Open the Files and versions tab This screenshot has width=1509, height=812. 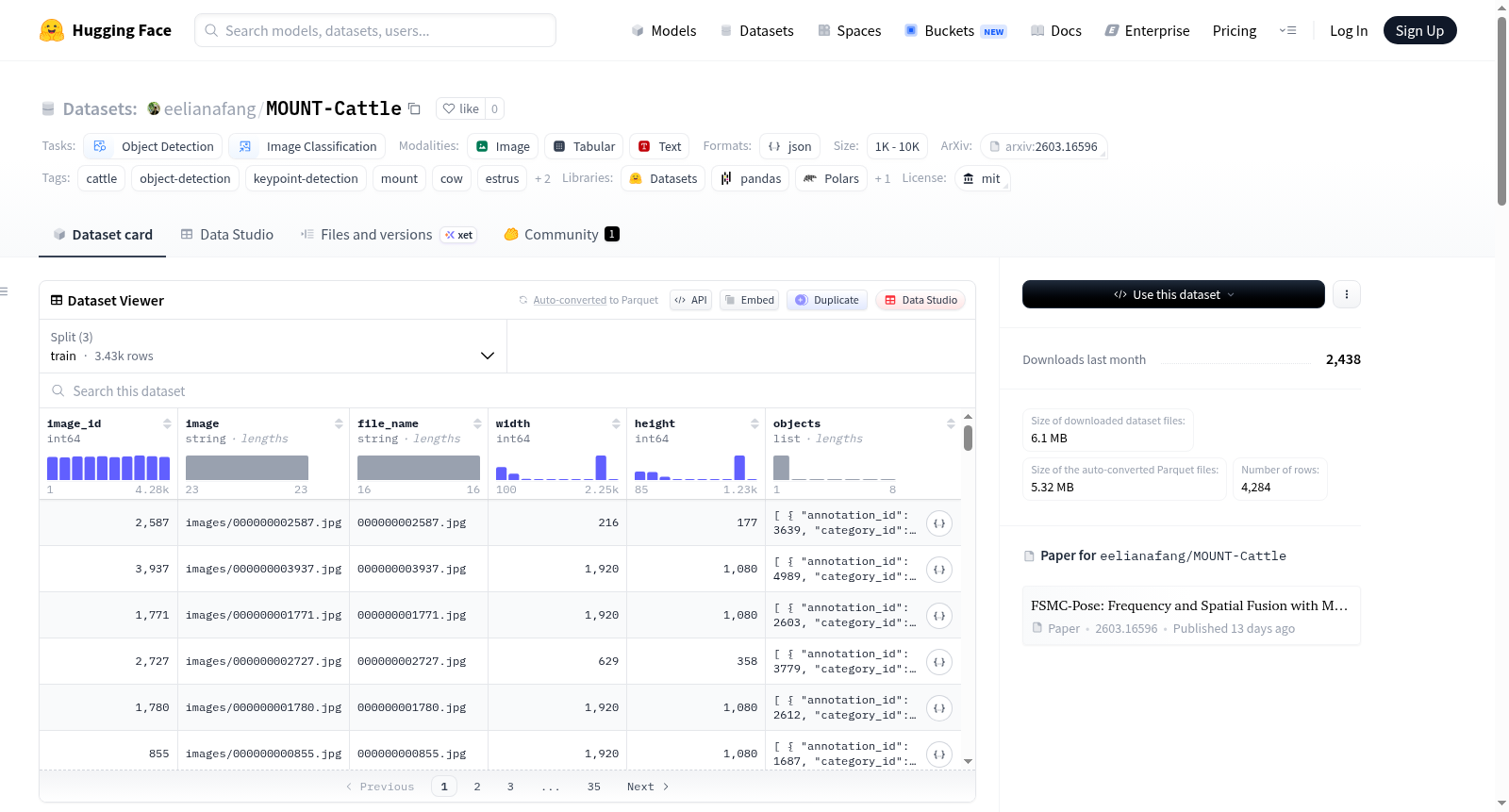click(x=388, y=235)
